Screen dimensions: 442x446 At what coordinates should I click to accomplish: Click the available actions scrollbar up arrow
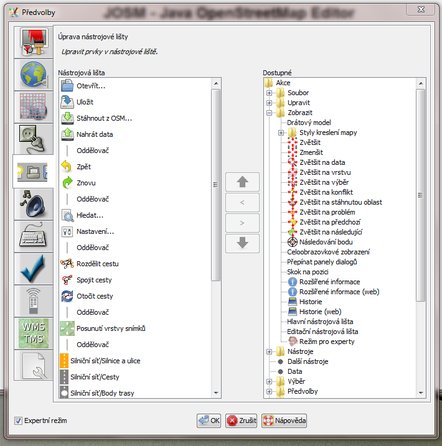coord(421,83)
